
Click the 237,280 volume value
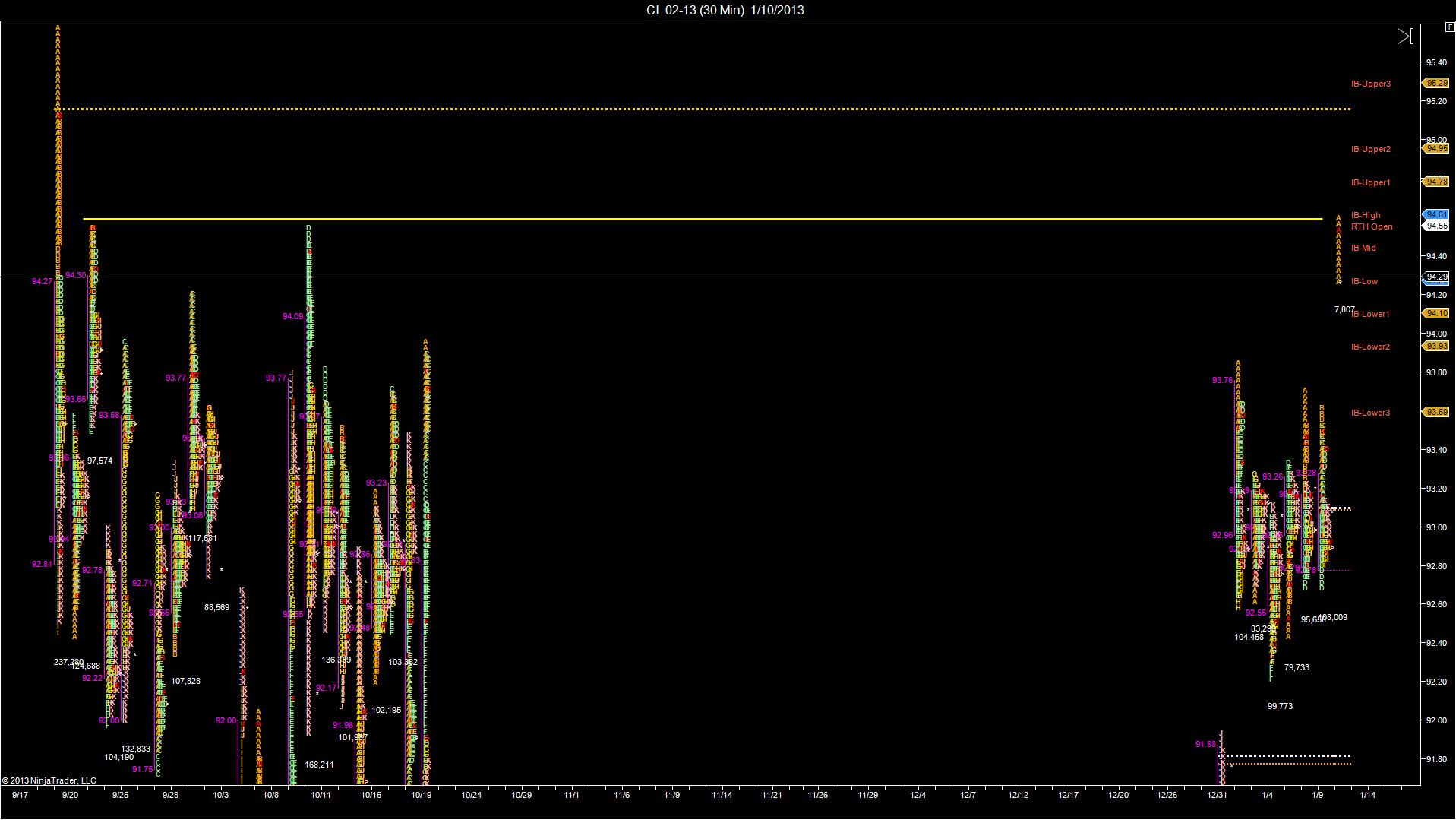tap(68, 662)
